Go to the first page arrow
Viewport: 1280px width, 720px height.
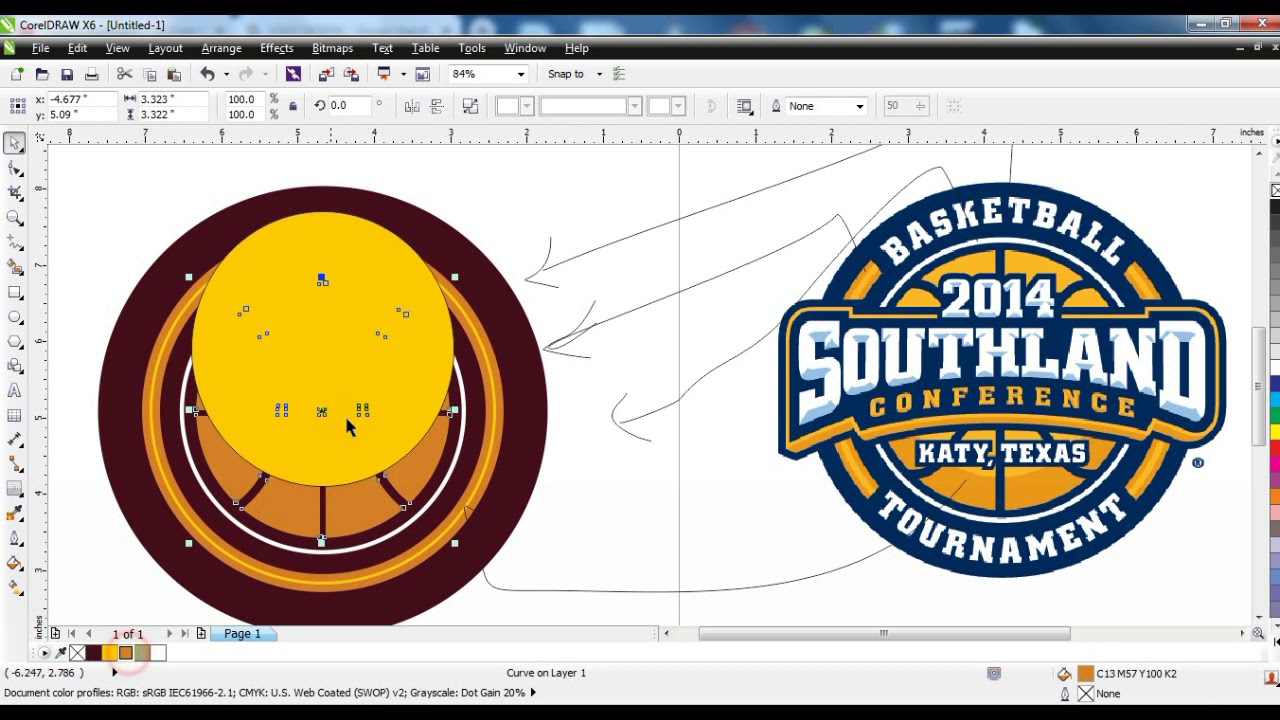click(72, 634)
